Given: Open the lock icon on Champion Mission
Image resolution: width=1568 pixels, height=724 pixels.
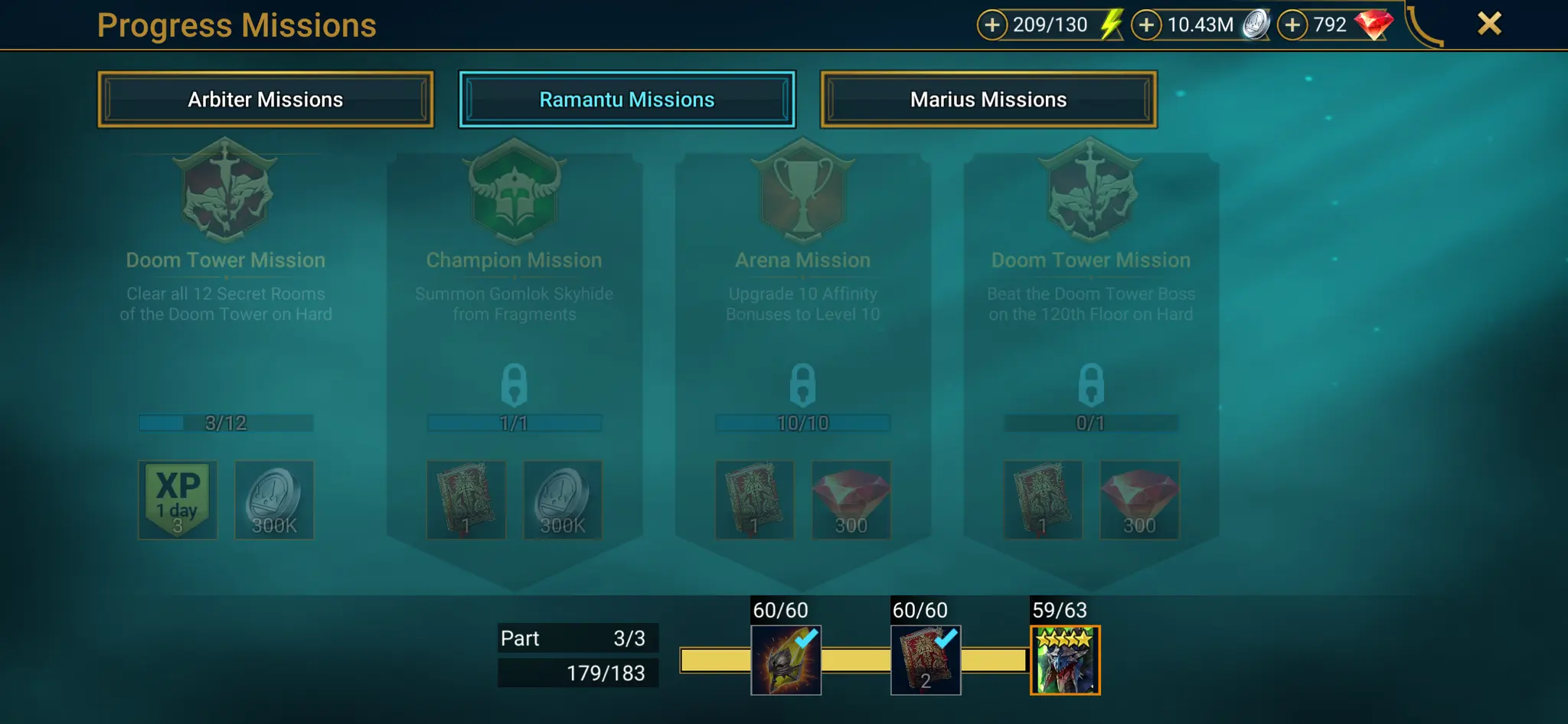Looking at the screenshot, I should (x=514, y=384).
